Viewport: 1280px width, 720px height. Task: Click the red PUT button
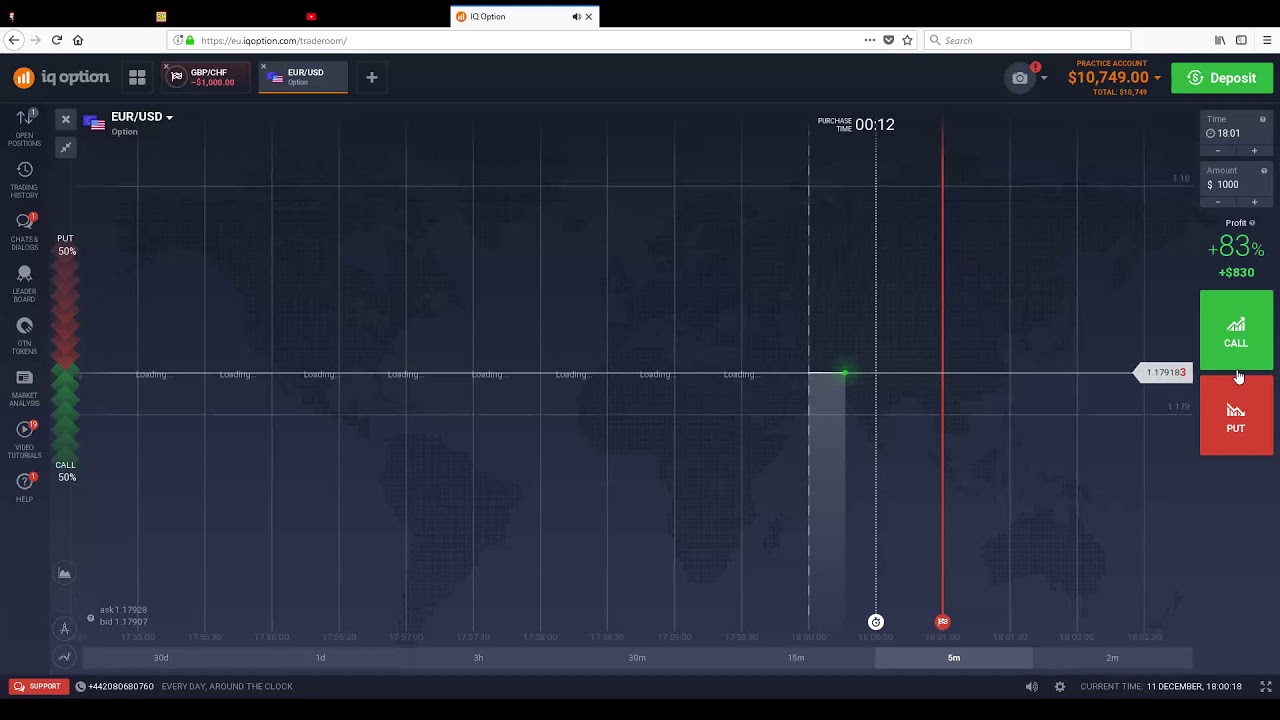tap(1236, 416)
